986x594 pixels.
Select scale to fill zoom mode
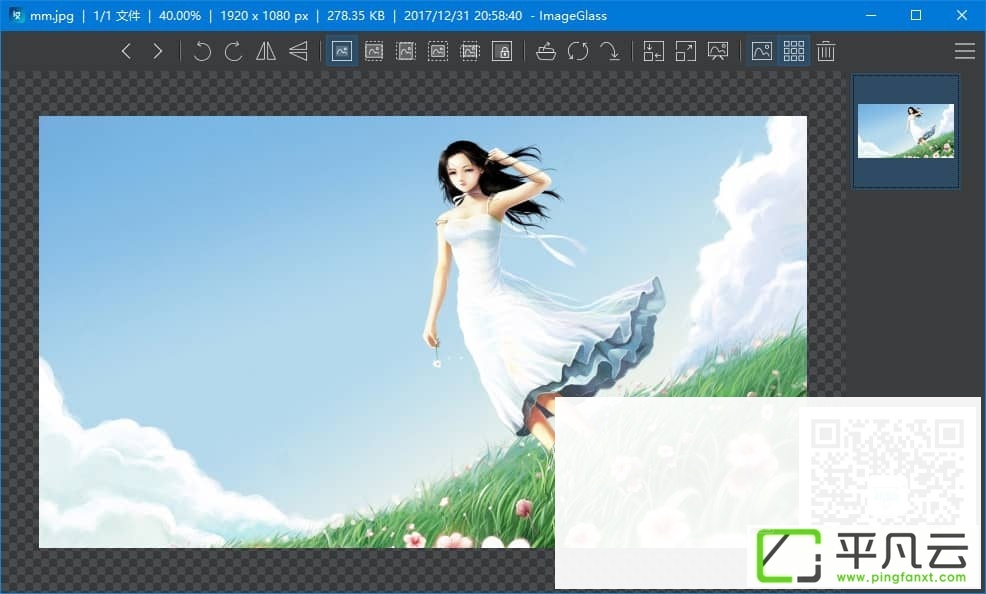470,51
